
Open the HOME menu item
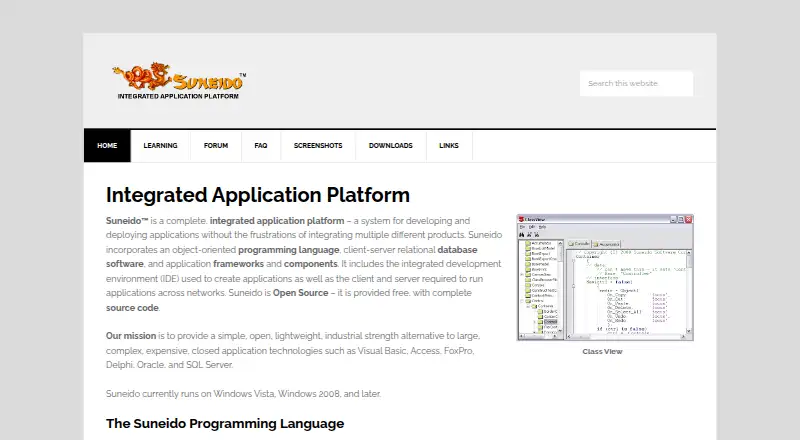click(x=107, y=146)
